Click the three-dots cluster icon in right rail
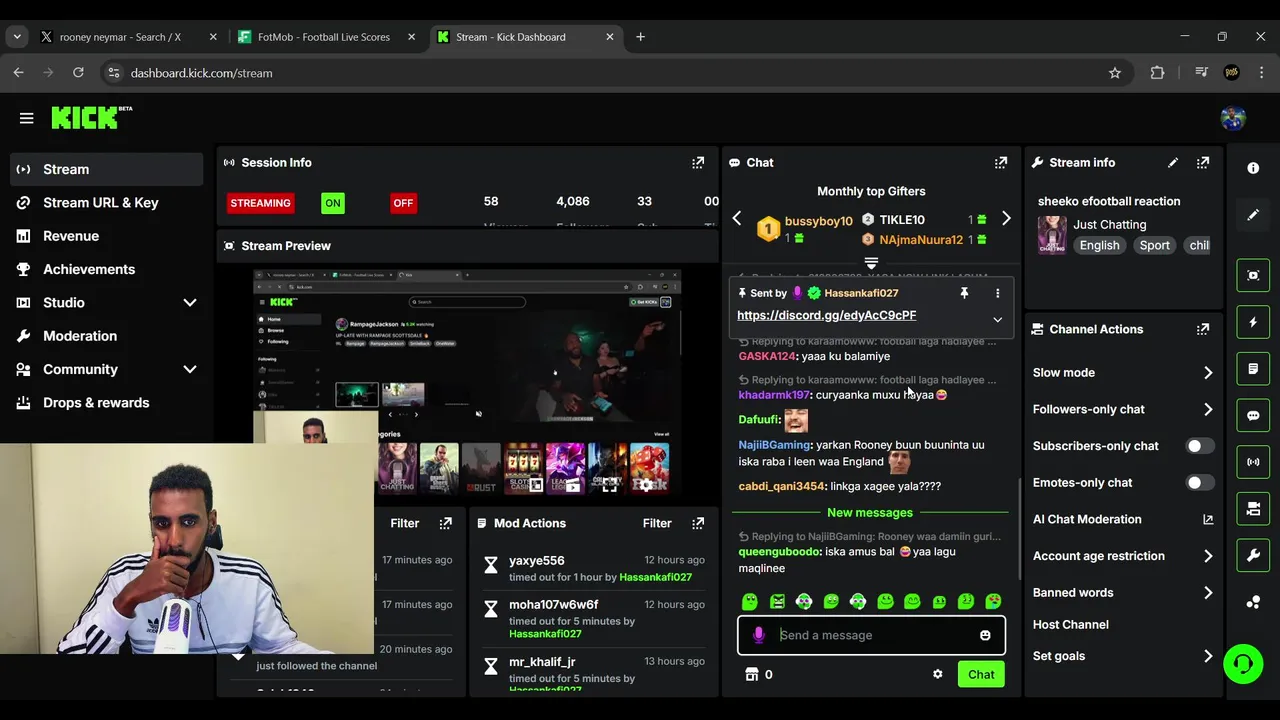The width and height of the screenshot is (1280, 720). 1253,602
